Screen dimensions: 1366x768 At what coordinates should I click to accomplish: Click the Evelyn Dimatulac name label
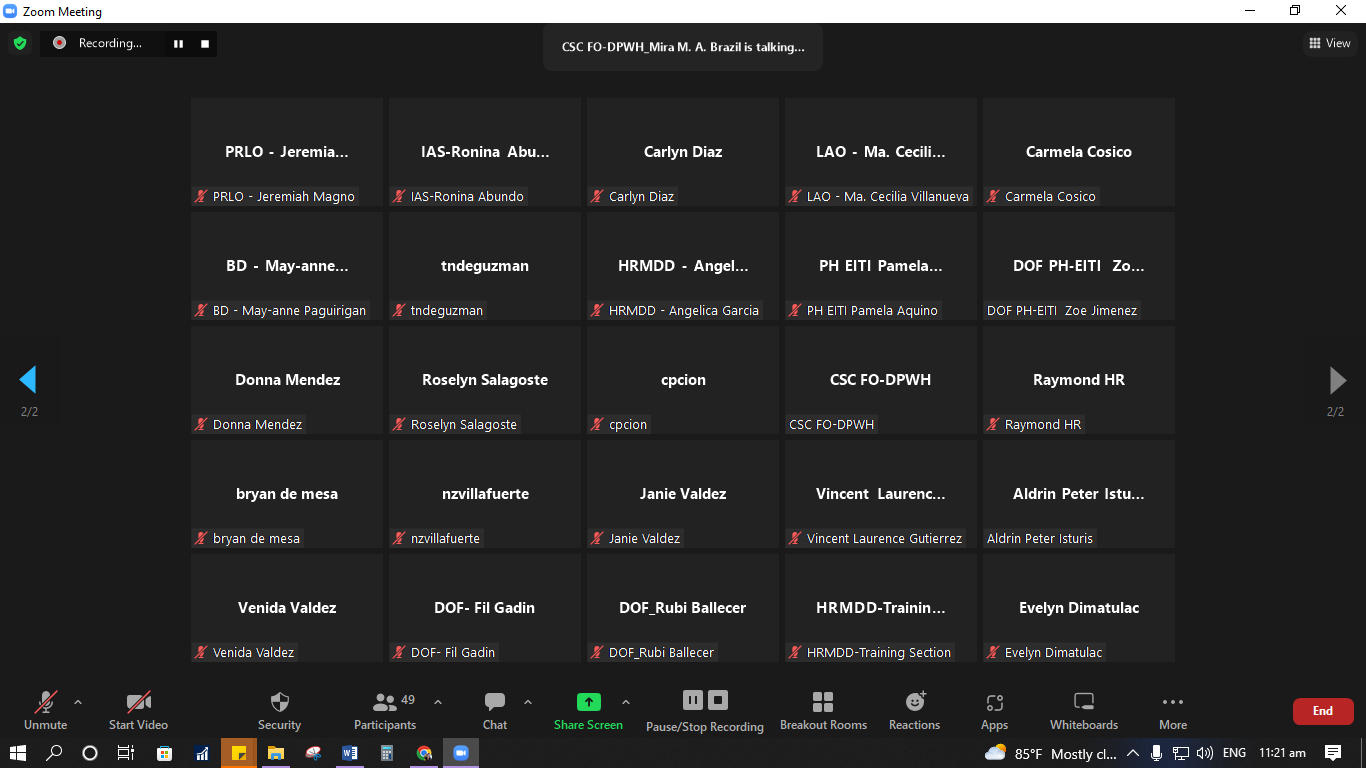[x=1053, y=652]
